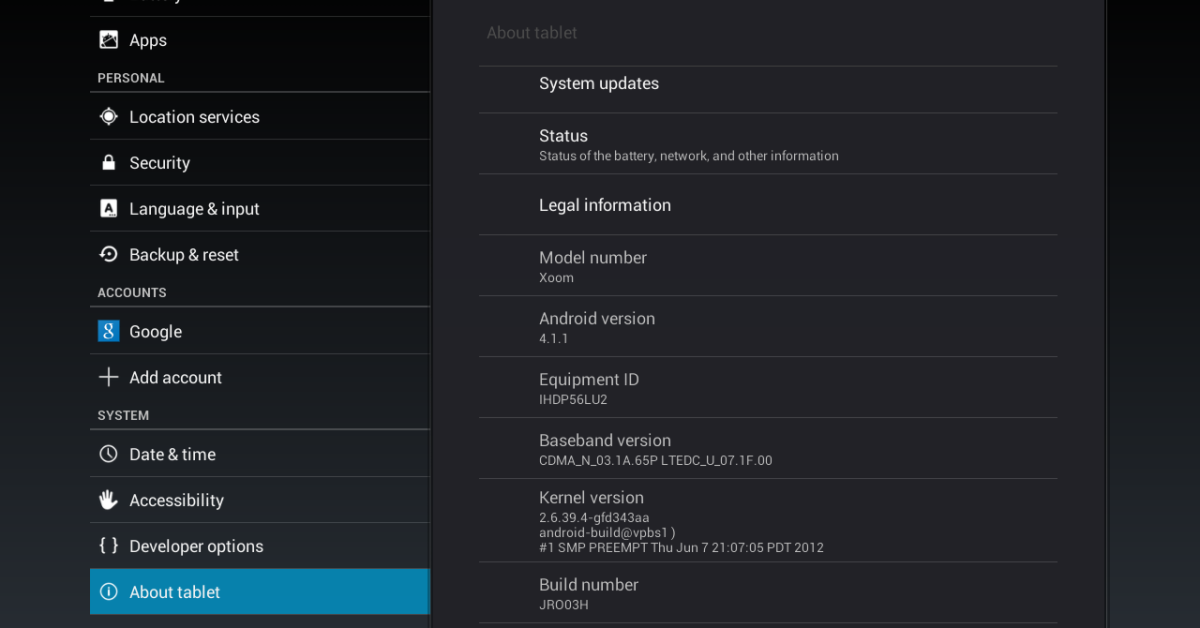Click the Developer options braces icon
The height and width of the screenshot is (628, 1200).
click(x=108, y=546)
